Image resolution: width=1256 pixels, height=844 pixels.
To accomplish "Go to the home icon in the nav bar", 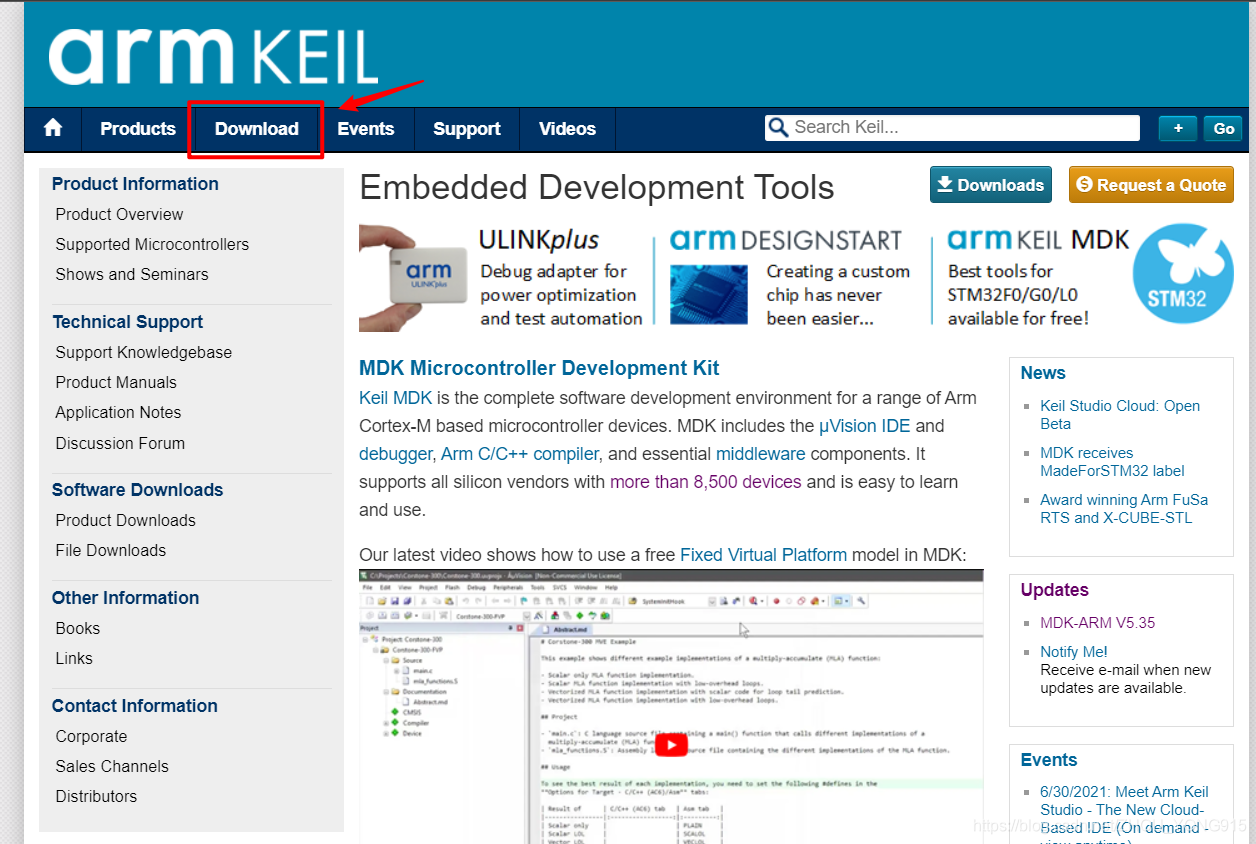I will click(x=53, y=129).
